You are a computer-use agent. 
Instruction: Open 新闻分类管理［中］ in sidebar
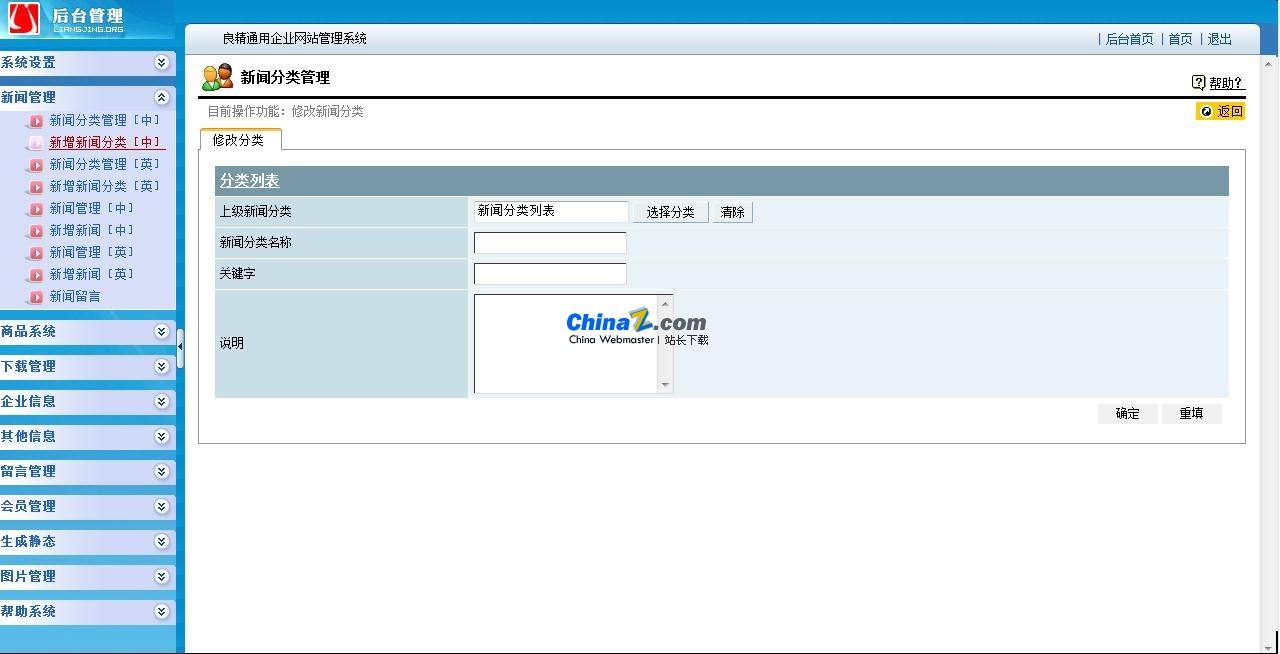[x=104, y=120]
